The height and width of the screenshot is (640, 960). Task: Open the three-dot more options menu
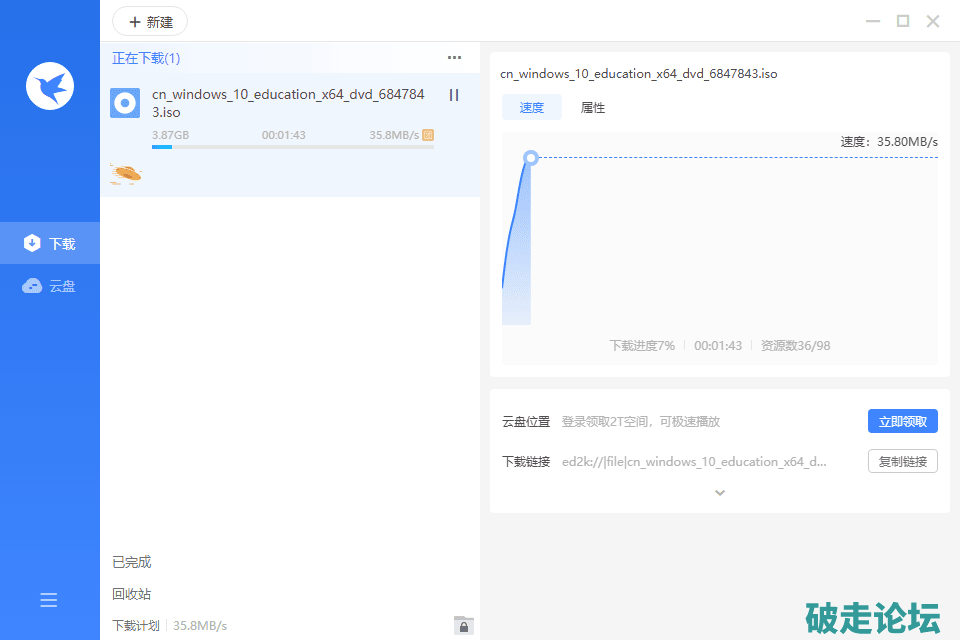(455, 58)
